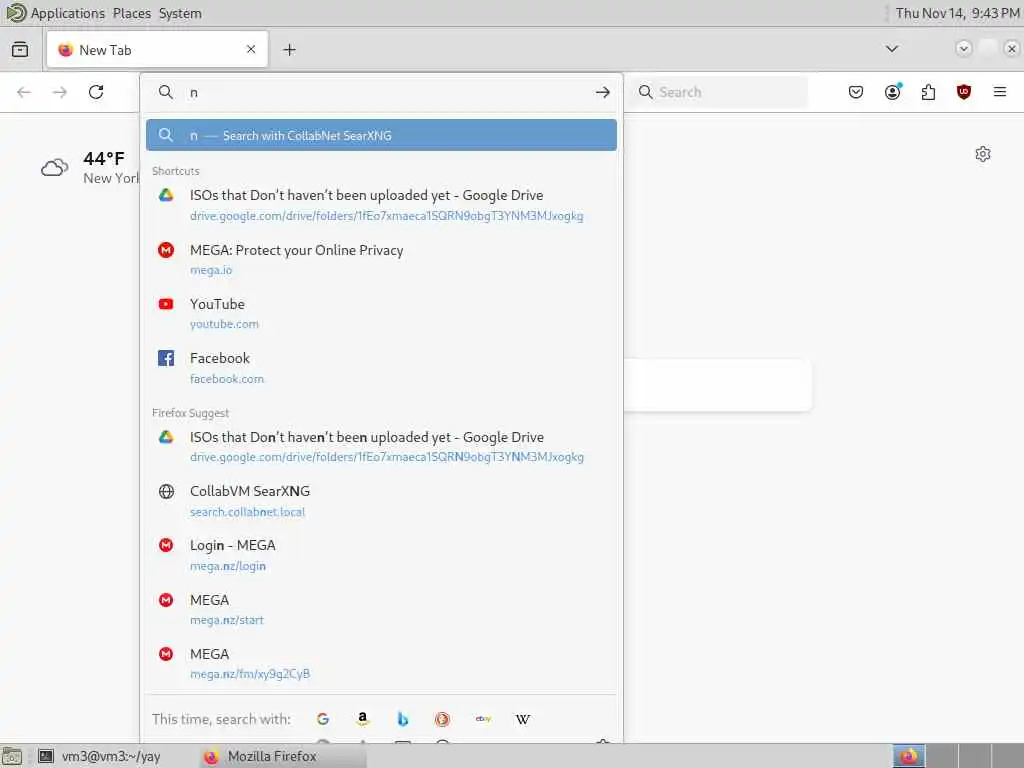The width and height of the screenshot is (1024, 768).
Task: Open the Pocket save icon
Action: click(x=856, y=92)
